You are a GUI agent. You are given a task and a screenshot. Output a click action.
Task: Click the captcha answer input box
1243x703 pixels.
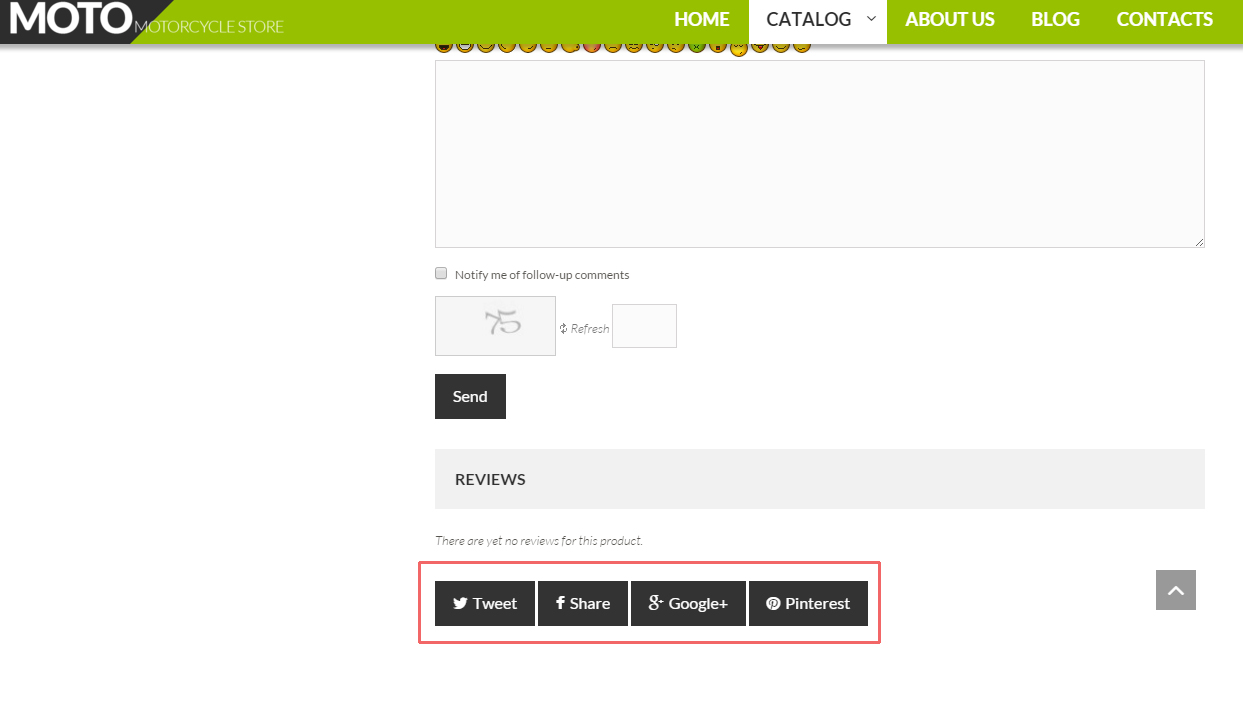[x=644, y=326]
